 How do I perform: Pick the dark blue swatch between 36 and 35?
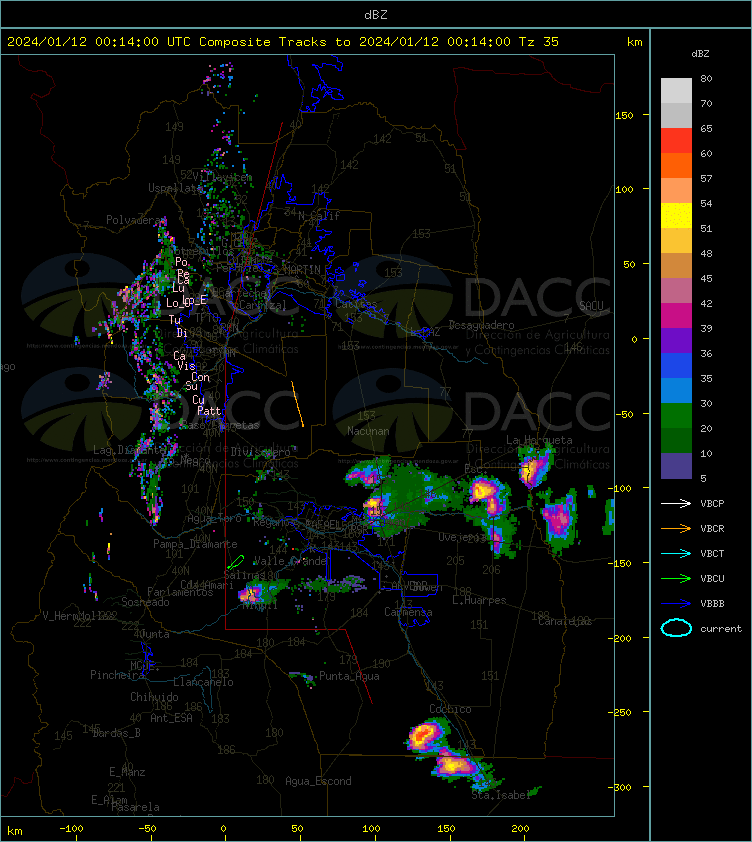click(x=676, y=366)
